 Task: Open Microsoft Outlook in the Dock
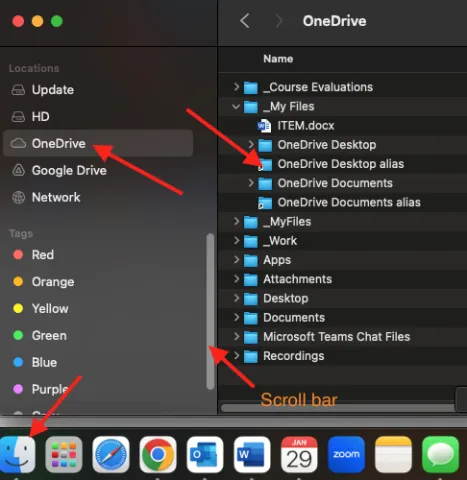point(205,455)
